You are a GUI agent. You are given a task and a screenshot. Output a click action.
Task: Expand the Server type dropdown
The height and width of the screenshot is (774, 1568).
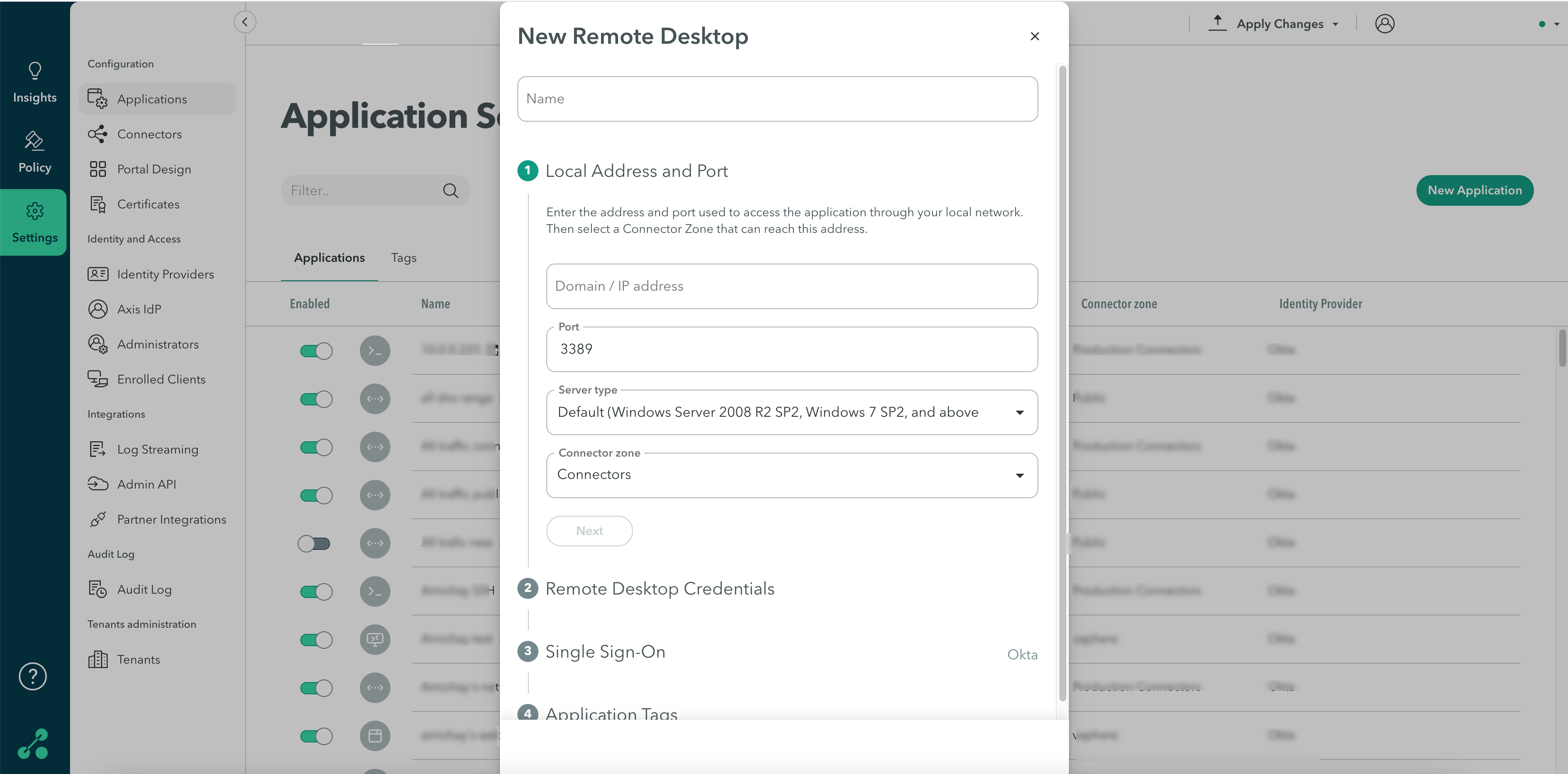pyautogui.click(x=1020, y=413)
